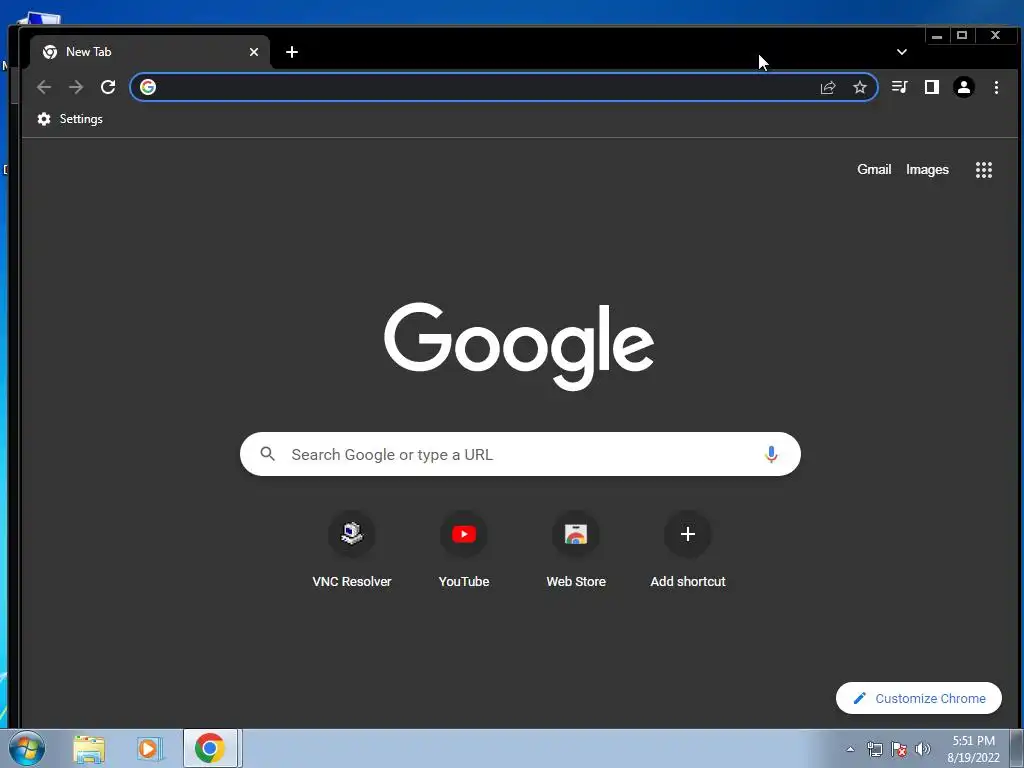The height and width of the screenshot is (768, 1024).
Task: Open Chrome's three-dot menu
Action: click(x=997, y=88)
